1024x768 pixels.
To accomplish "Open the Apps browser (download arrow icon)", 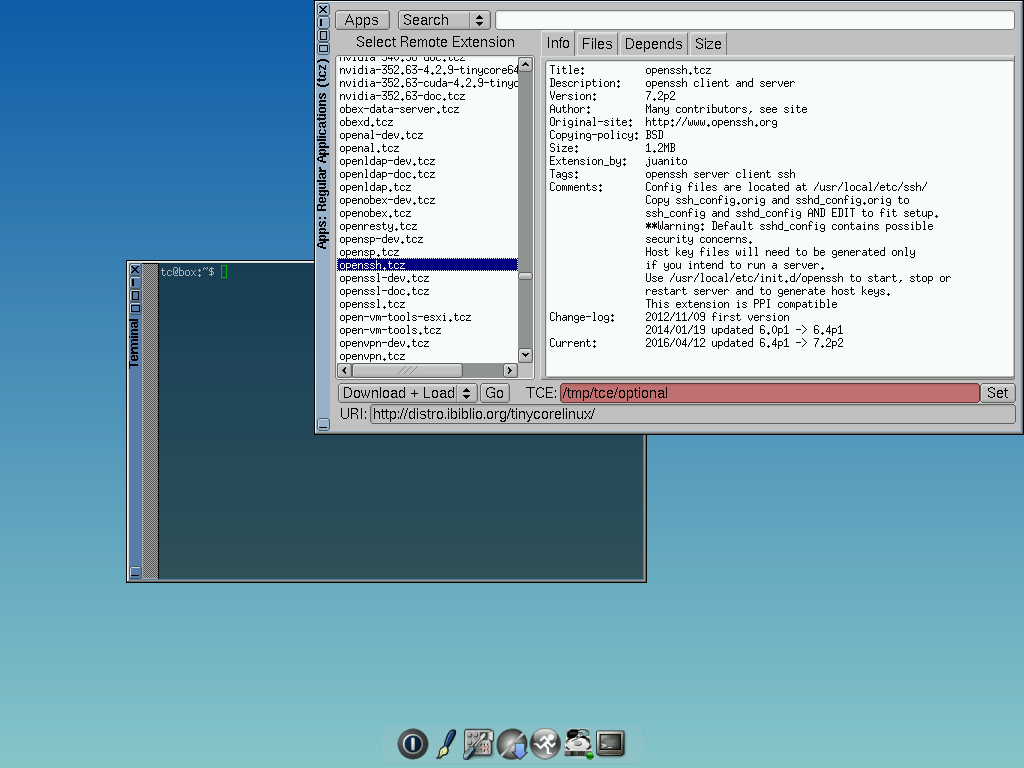I will 512,743.
